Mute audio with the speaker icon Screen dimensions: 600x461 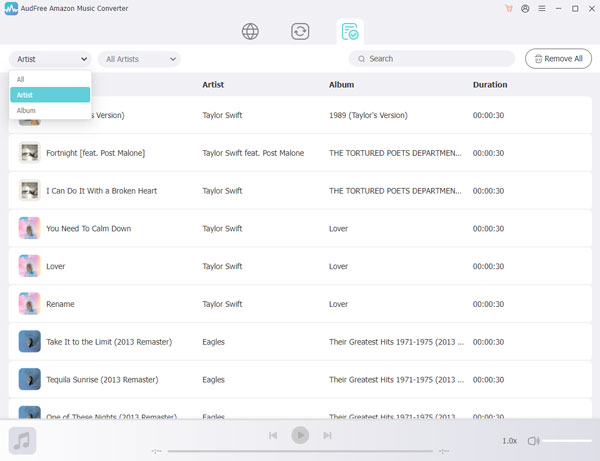[x=533, y=441]
